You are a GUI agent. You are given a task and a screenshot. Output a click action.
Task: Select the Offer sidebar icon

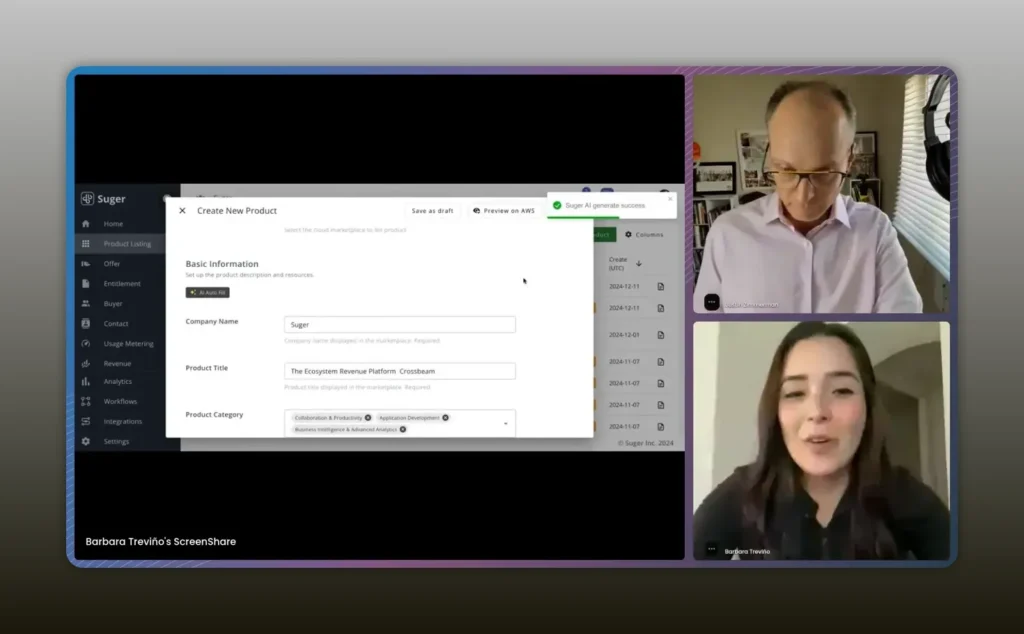(86, 264)
